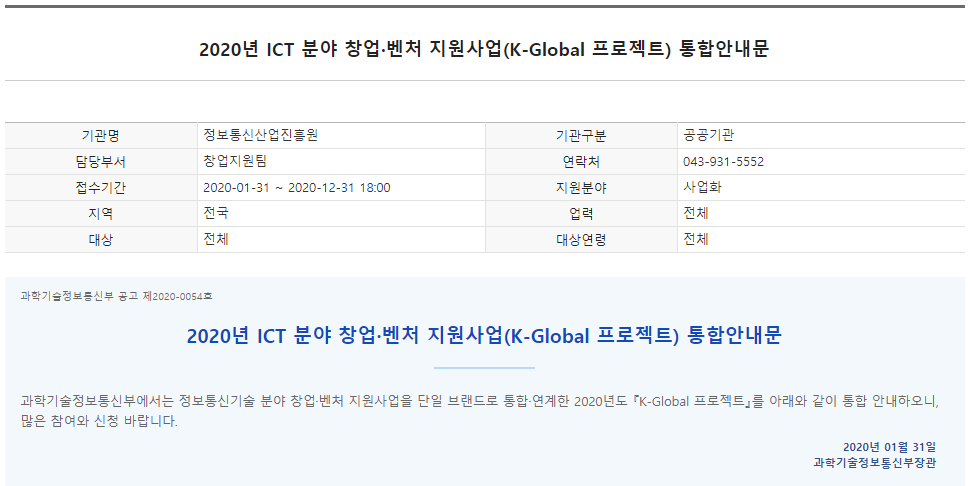The image size is (968, 486).
Task: Click the '전국' value
Action: point(216,213)
